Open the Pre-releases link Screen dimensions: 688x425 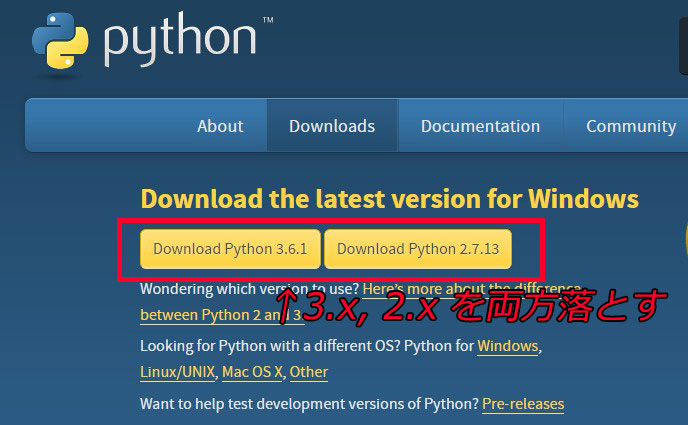(523, 404)
